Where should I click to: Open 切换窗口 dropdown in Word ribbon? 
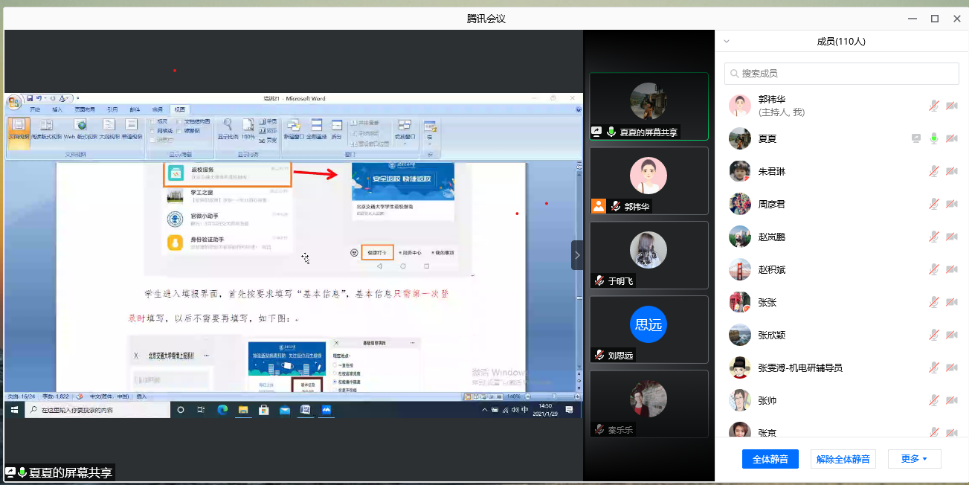click(404, 131)
